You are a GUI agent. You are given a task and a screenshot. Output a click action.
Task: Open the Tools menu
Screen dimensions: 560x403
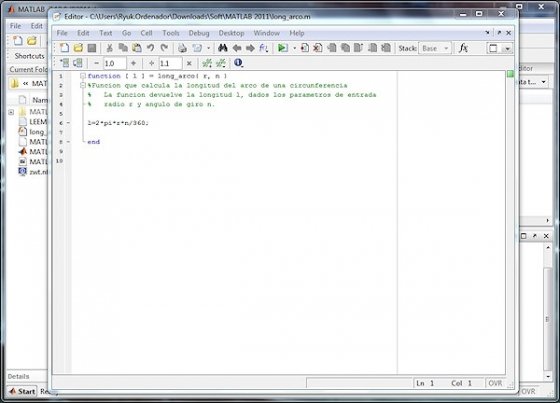coord(171,33)
